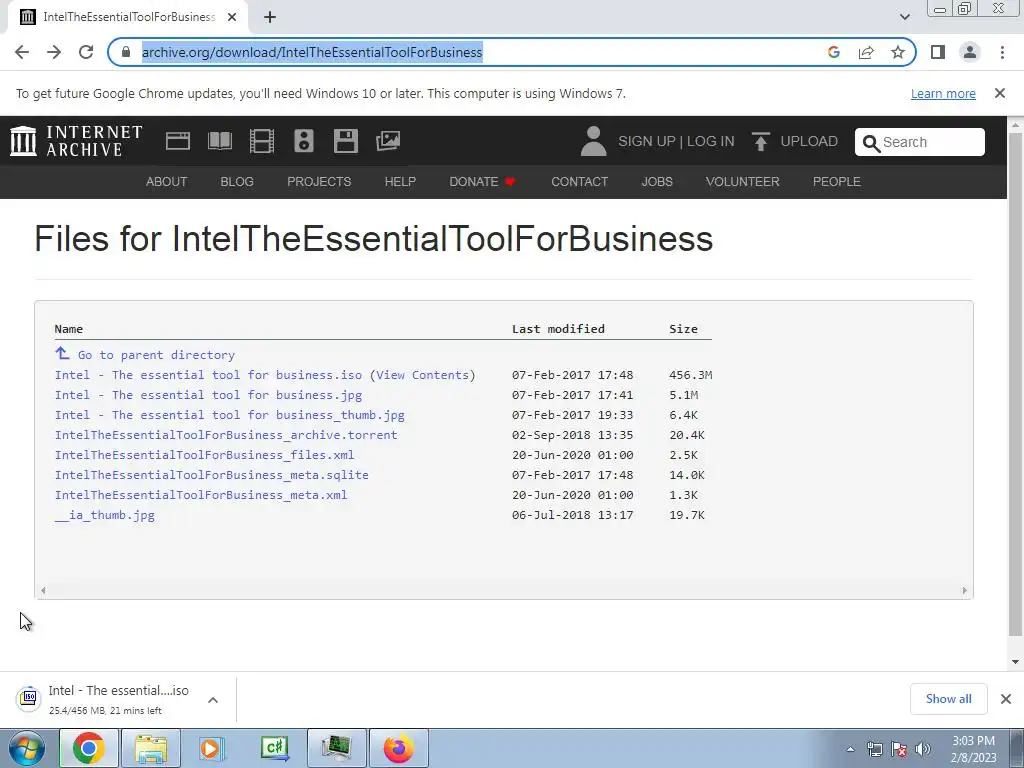Open the VOLUNTEER menu item
Viewport: 1024px width, 768px height.
[x=743, y=182]
